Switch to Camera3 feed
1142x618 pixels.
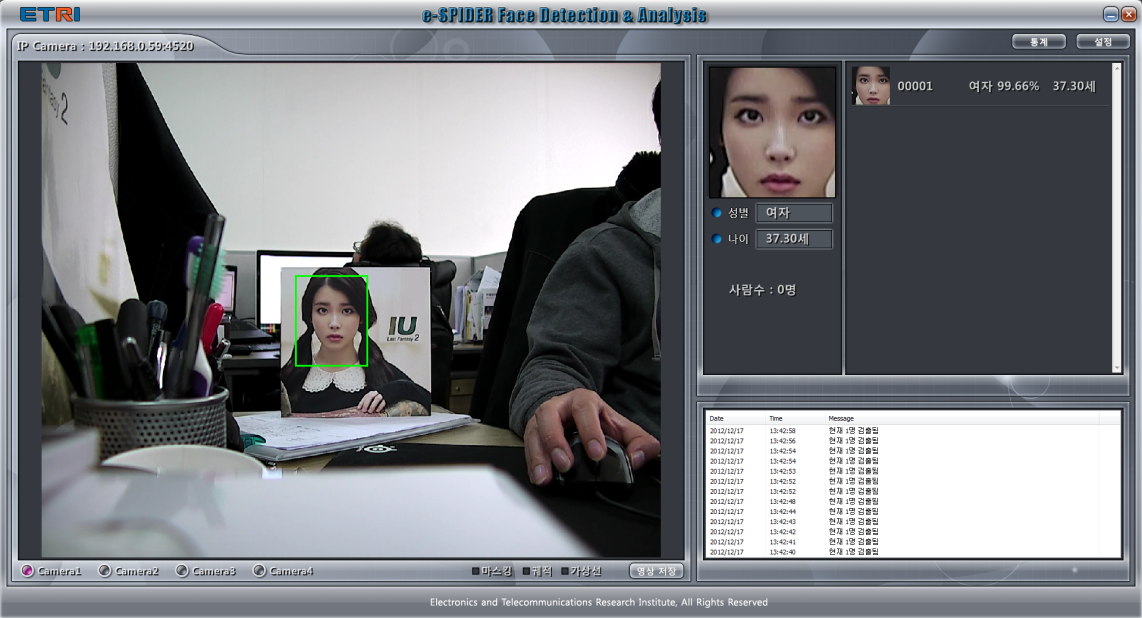pos(182,571)
